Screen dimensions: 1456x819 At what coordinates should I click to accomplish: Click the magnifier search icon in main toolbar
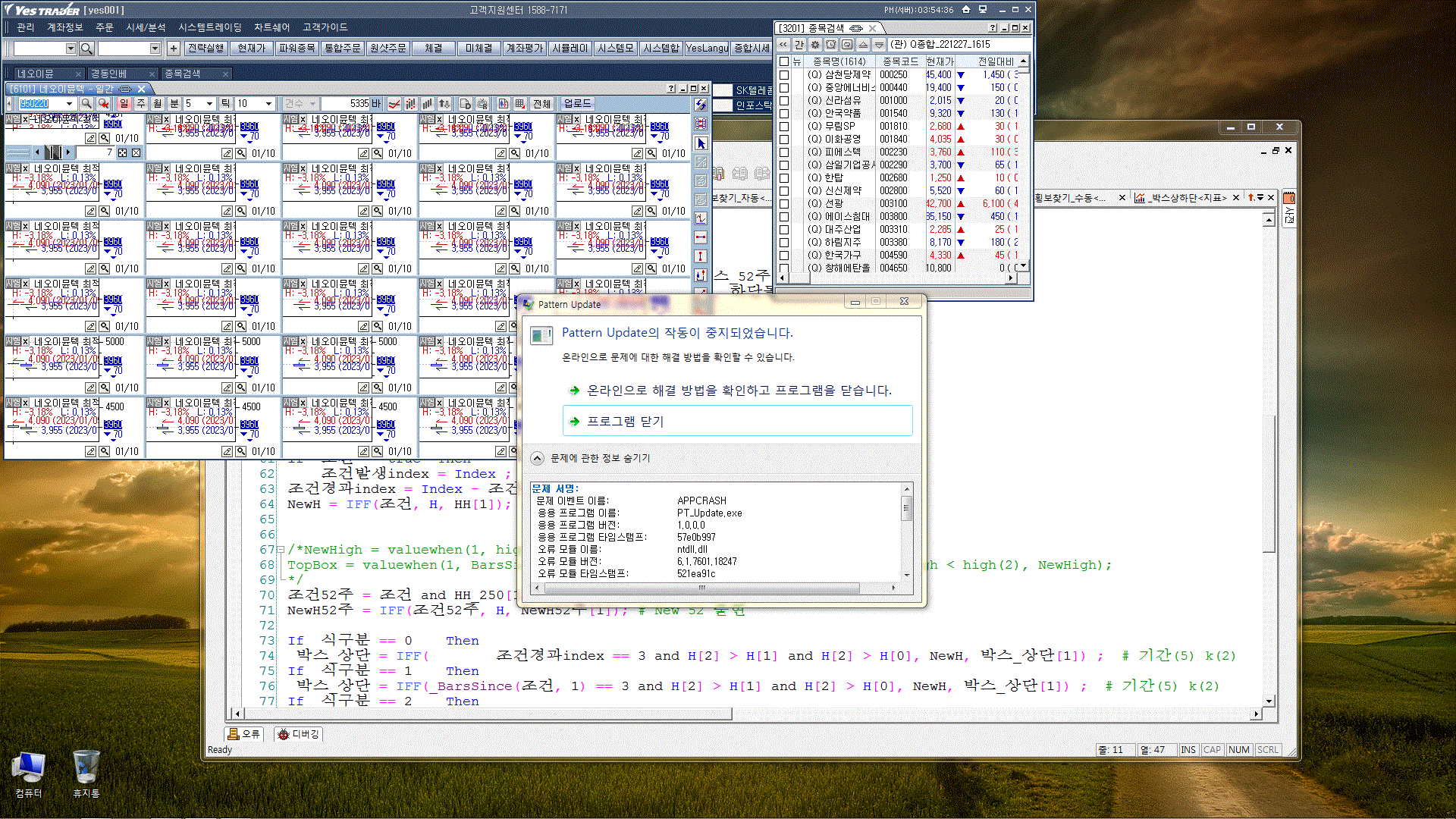pyautogui.click(x=86, y=49)
